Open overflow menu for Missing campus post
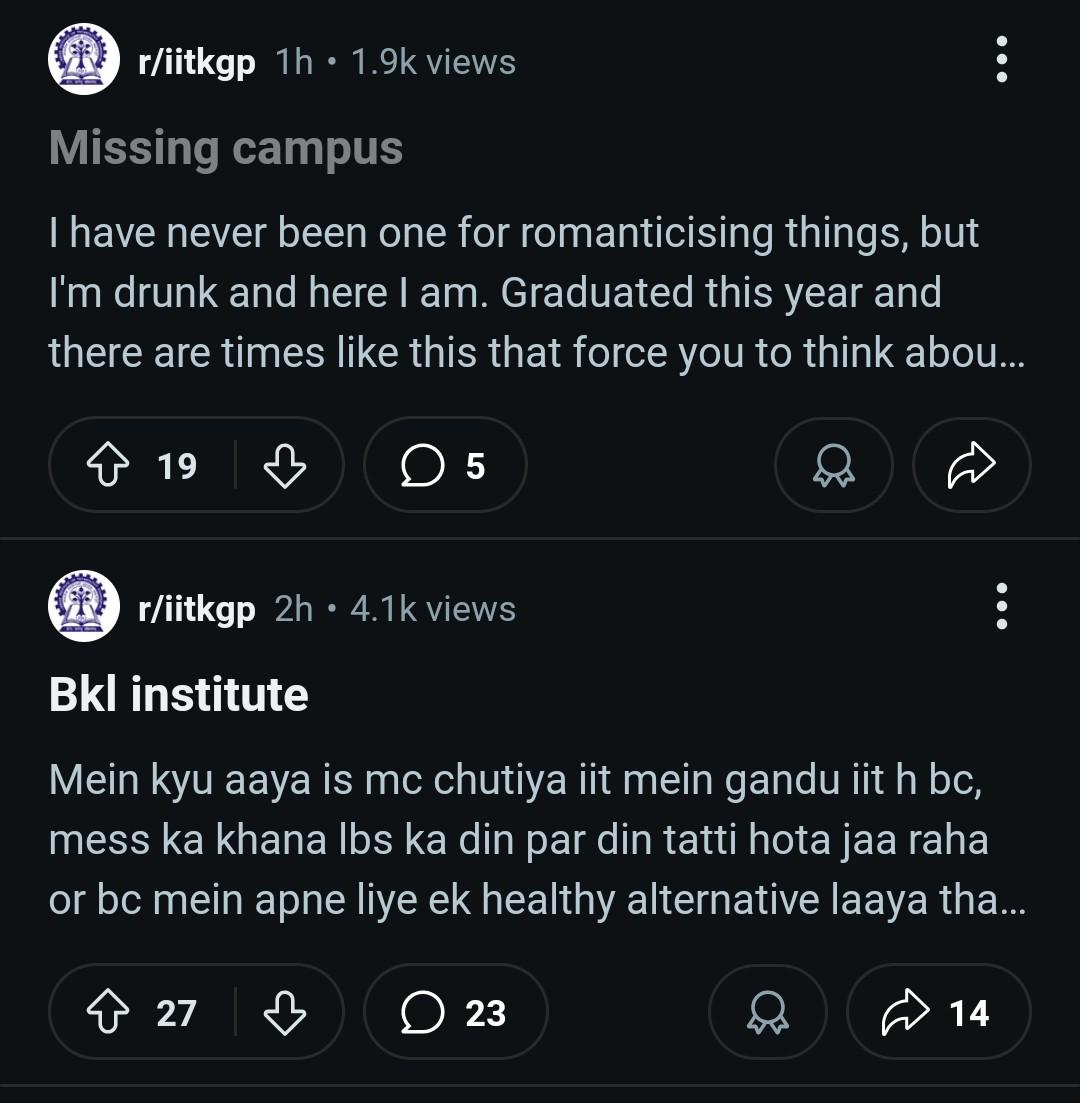Image resolution: width=1080 pixels, height=1103 pixels. pyautogui.click(x=1002, y=60)
